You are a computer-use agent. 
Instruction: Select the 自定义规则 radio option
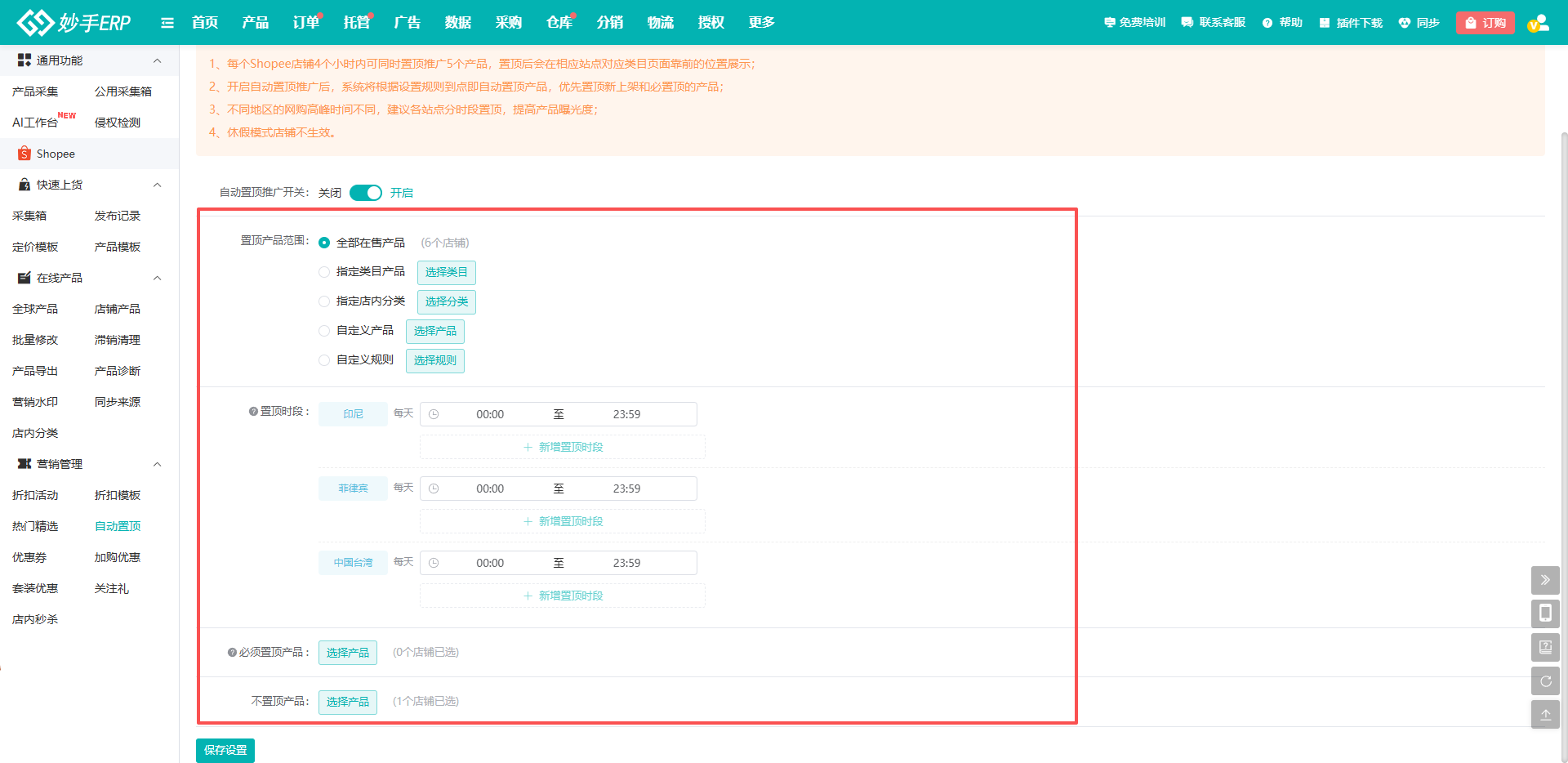(x=324, y=360)
